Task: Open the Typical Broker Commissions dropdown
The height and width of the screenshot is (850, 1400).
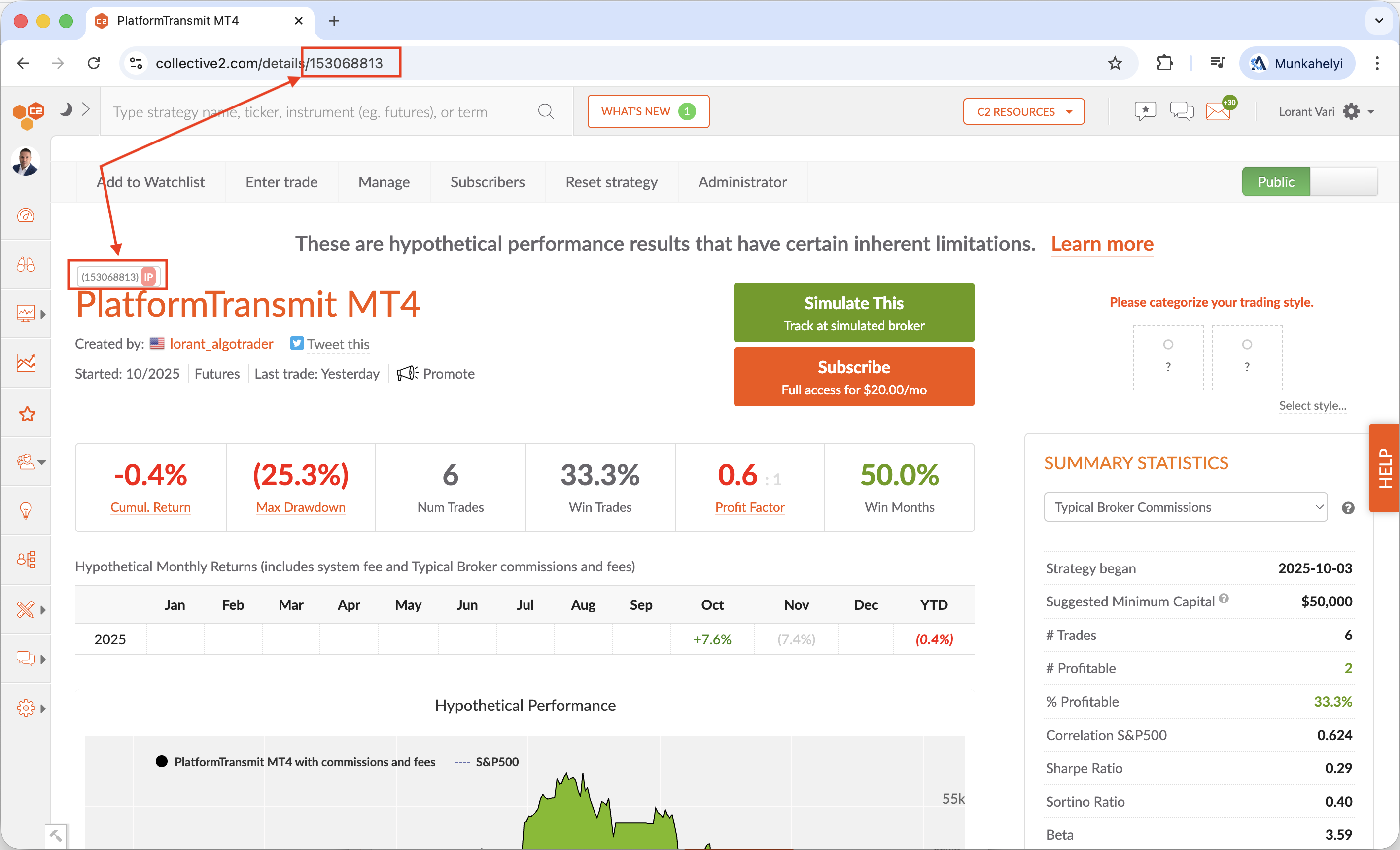Action: point(1184,507)
